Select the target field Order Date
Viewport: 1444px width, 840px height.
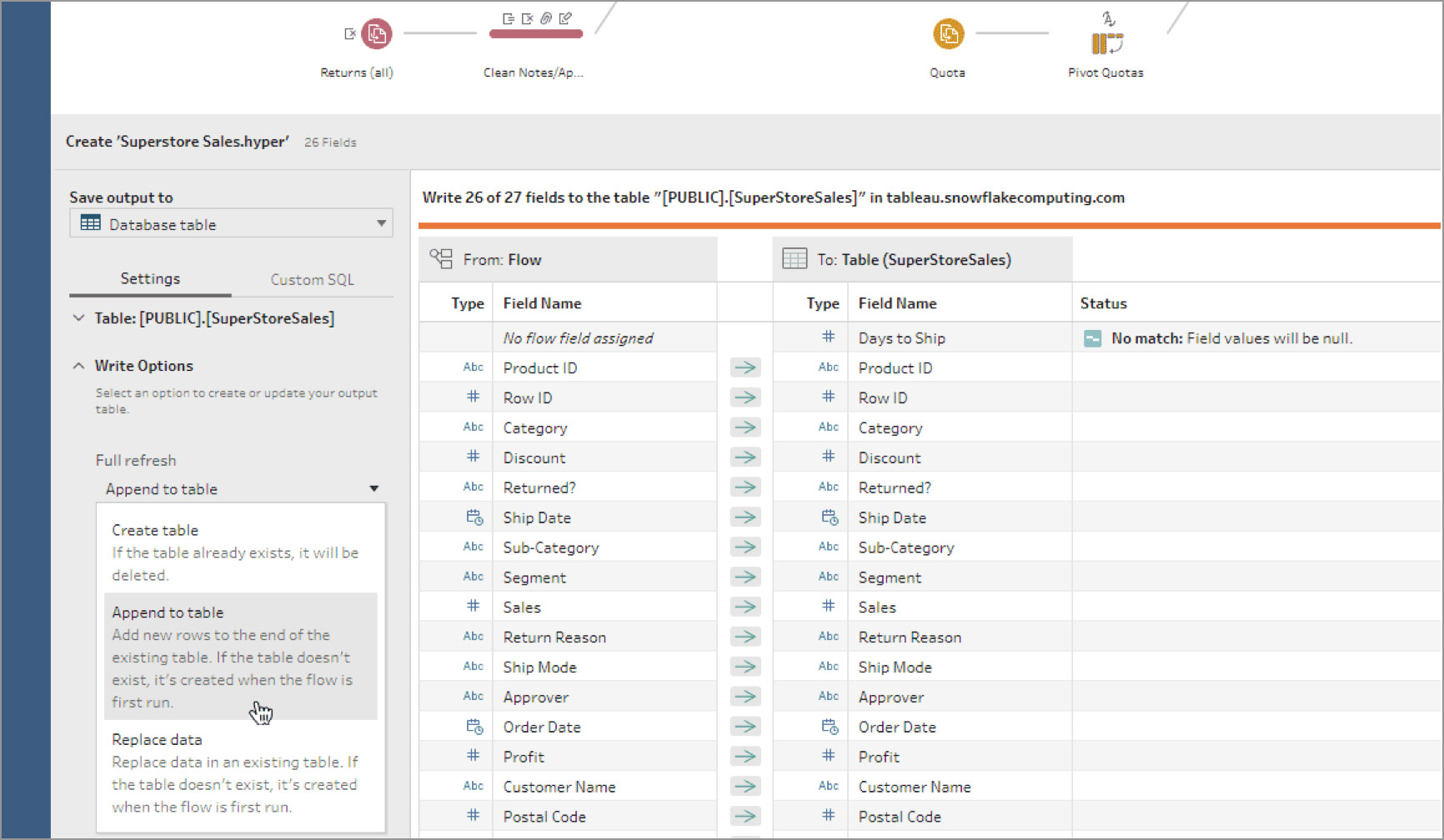897,727
